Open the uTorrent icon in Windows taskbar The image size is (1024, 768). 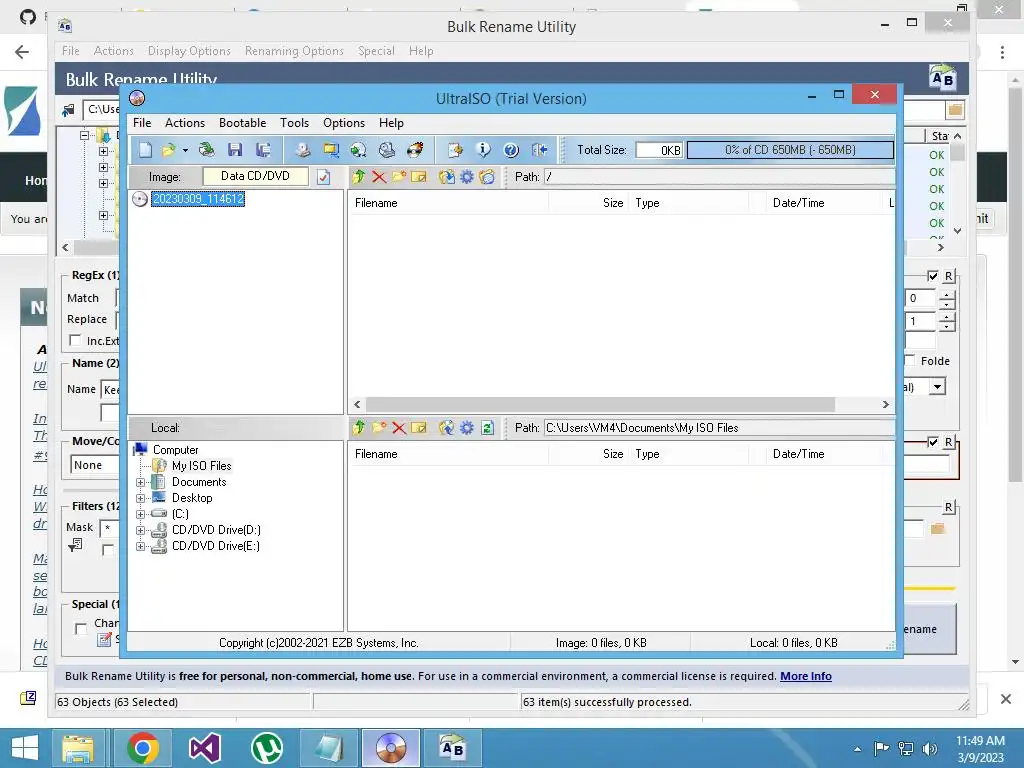click(x=266, y=748)
